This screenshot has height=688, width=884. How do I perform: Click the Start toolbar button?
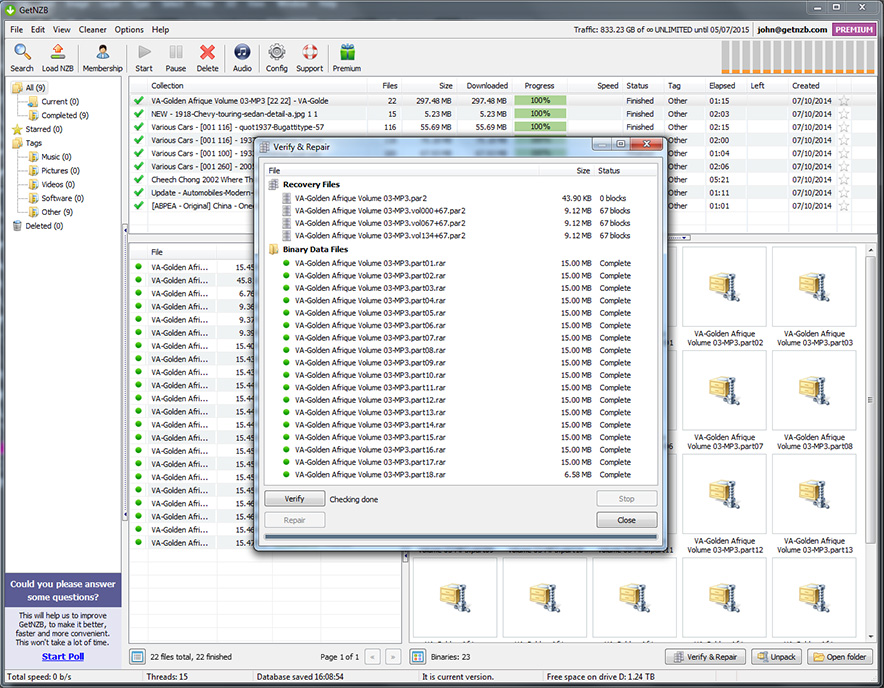[144, 58]
